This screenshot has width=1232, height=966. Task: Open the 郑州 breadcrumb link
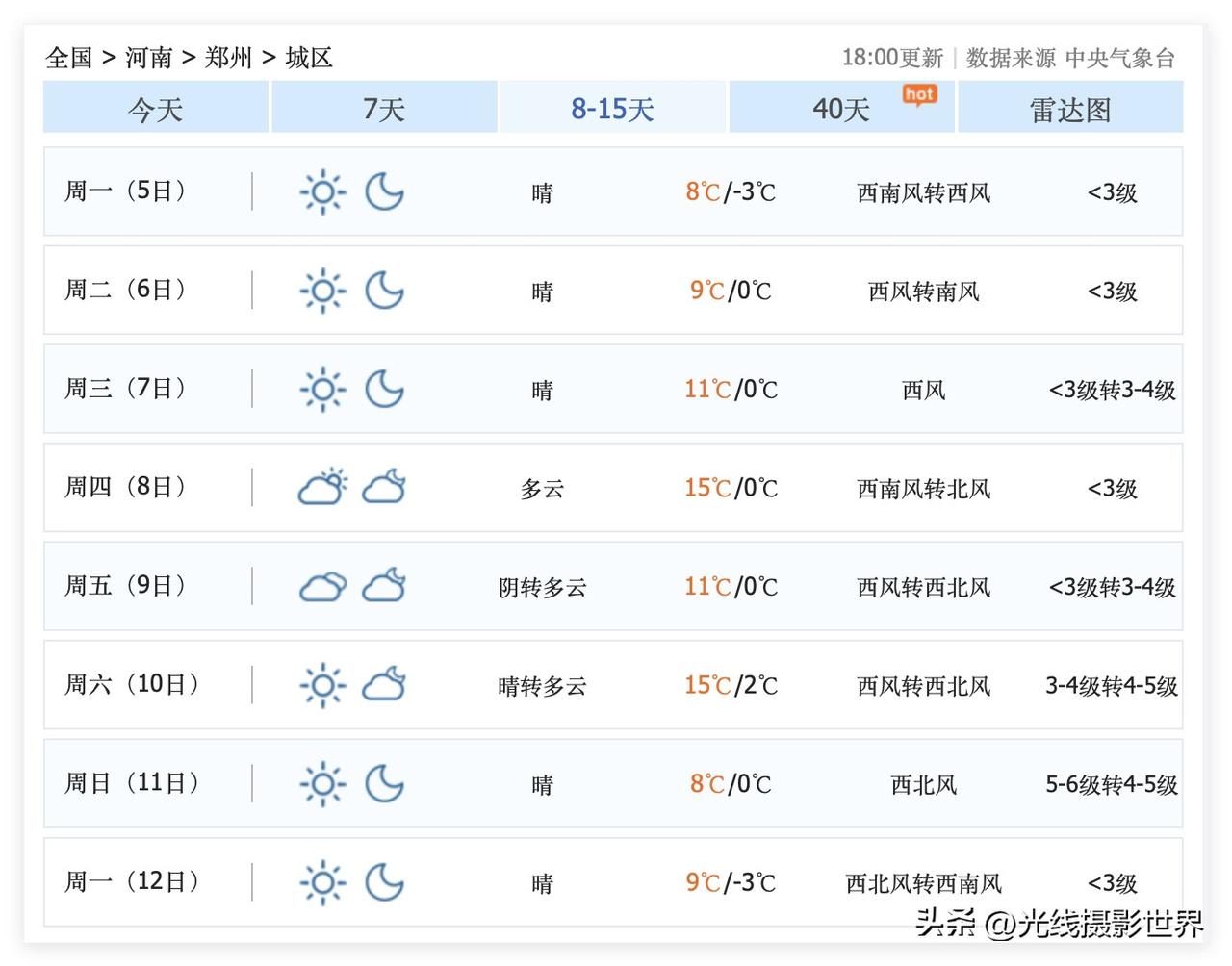click(228, 58)
